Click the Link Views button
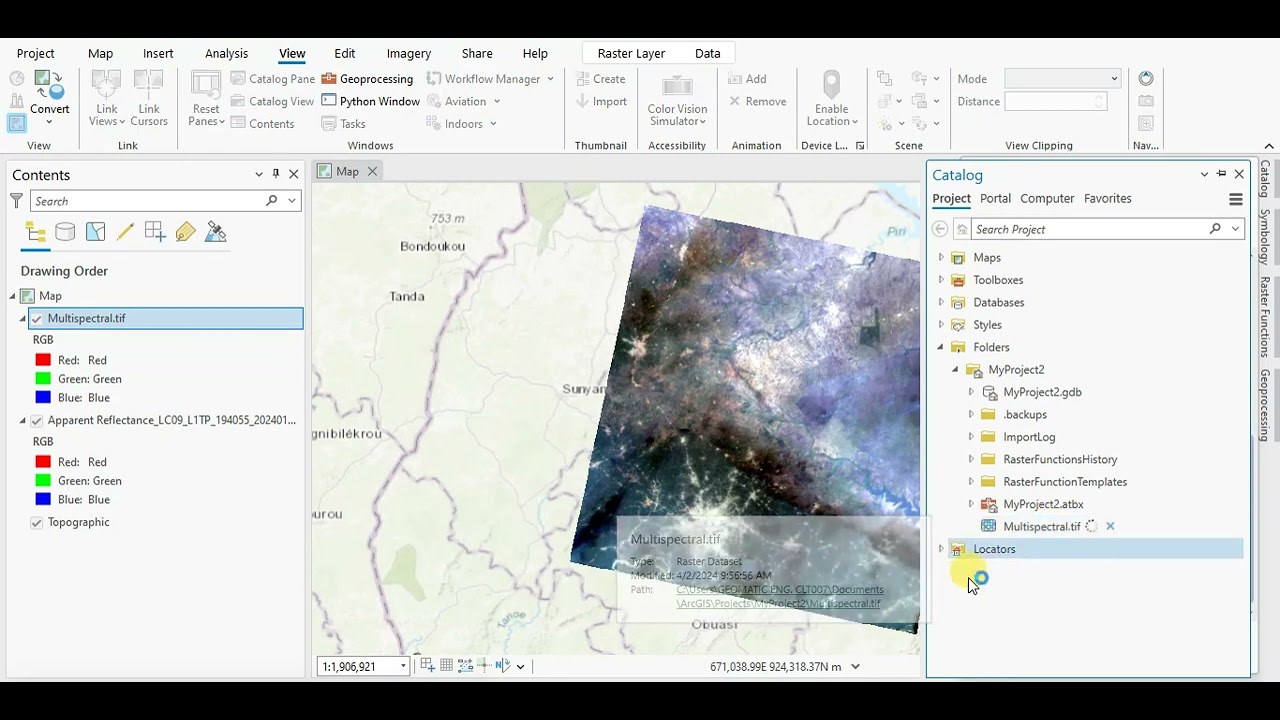 point(107,98)
